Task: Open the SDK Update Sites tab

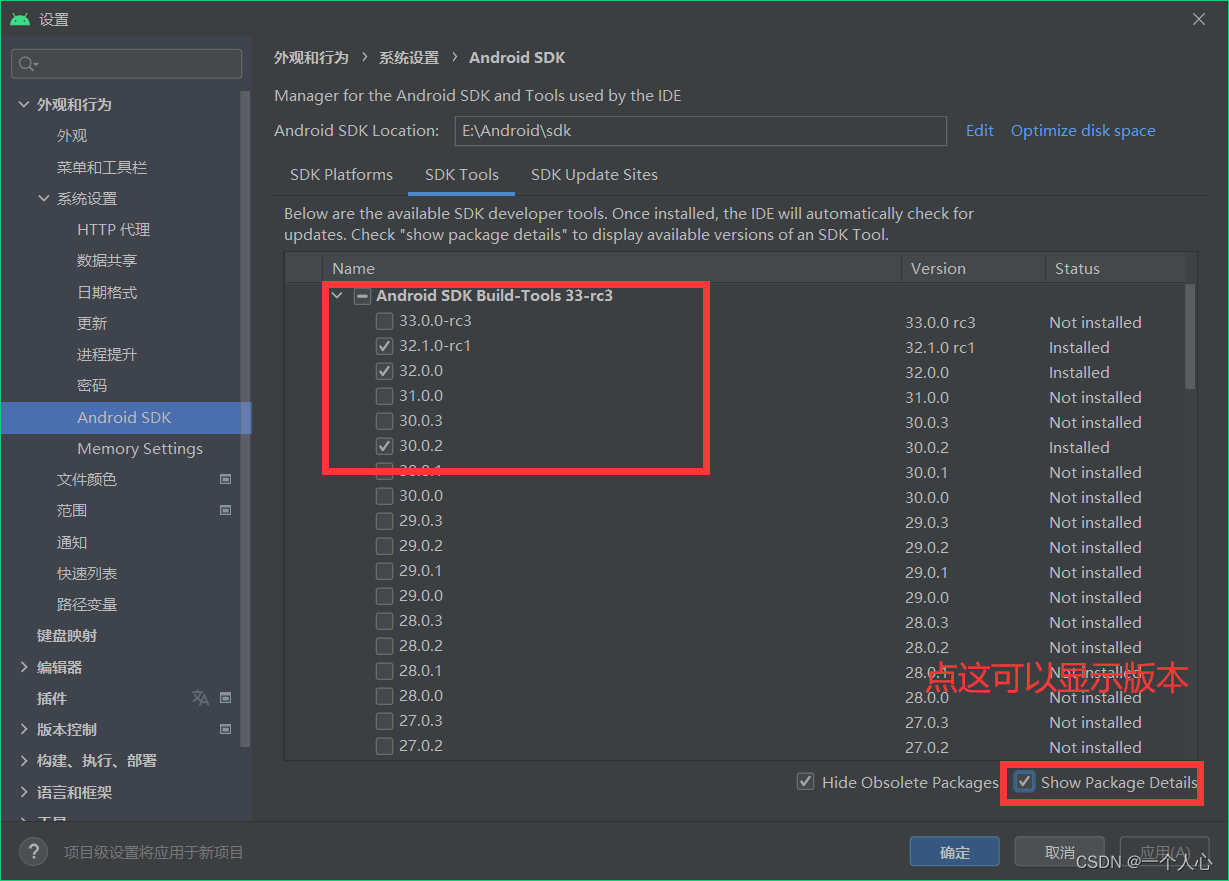Action: (x=594, y=175)
